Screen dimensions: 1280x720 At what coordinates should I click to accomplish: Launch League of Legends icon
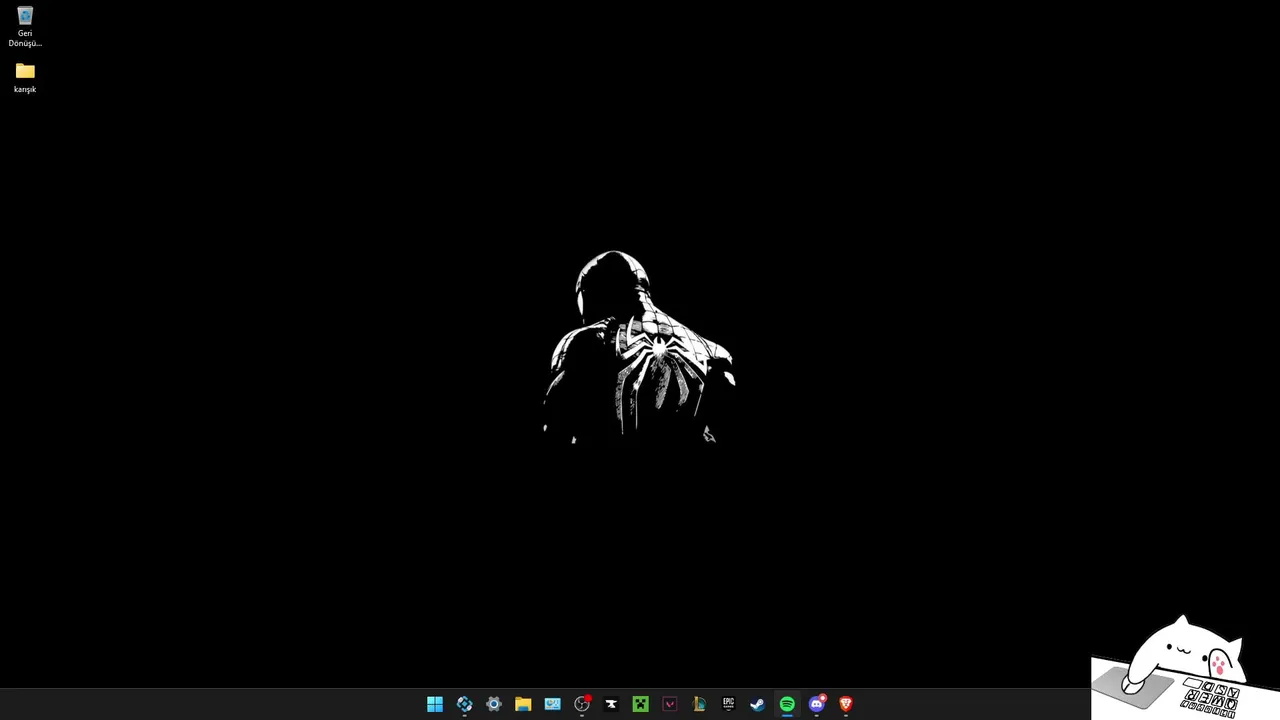tap(699, 704)
